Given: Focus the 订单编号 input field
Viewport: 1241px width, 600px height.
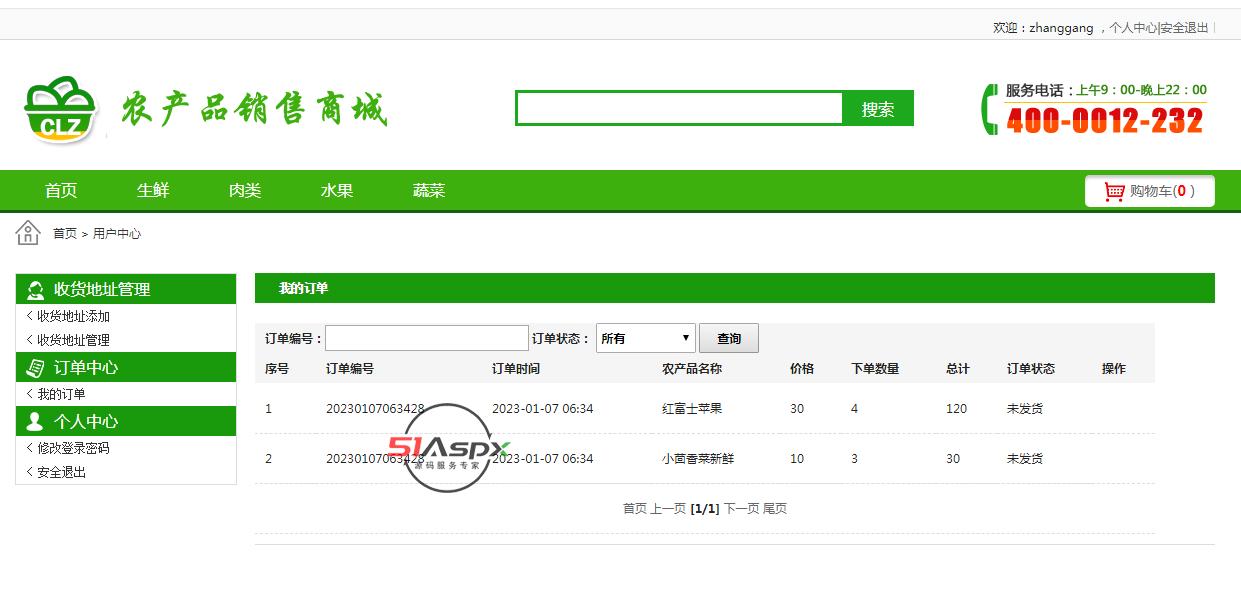Looking at the screenshot, I should (x=426, y=338).
